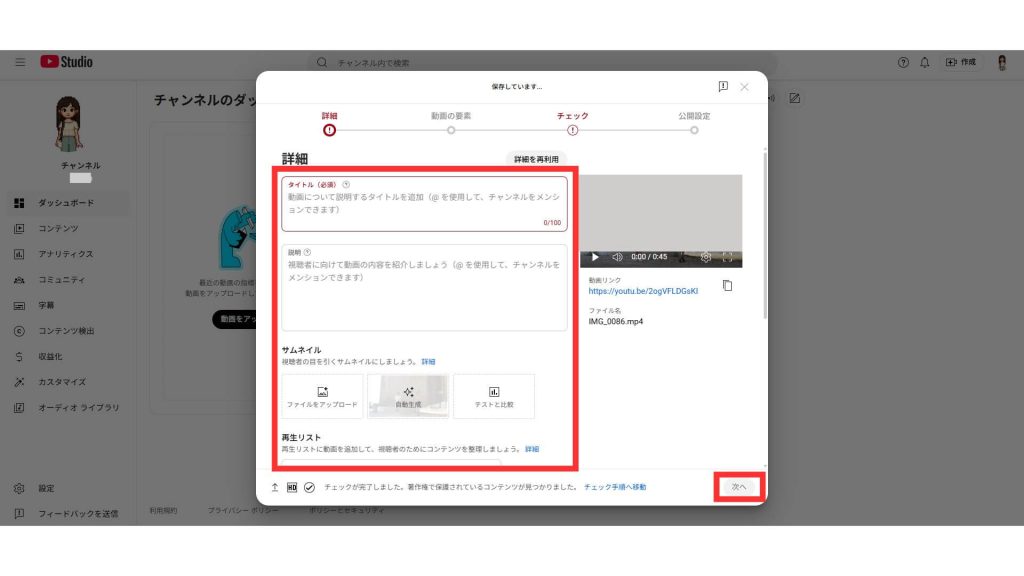Play the video preview
The image size is (1024, 576).
[x=596, y=257]
